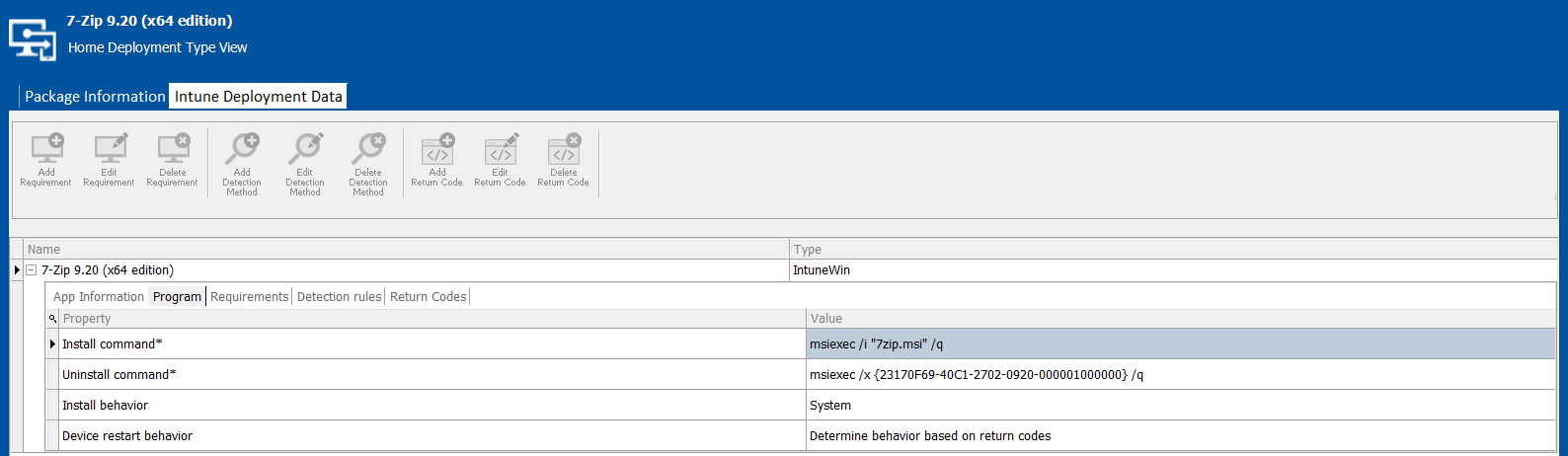Sort by the Name column header
Image resolution: width=1568 pixels, height=456 pixels.
[407, 249]
